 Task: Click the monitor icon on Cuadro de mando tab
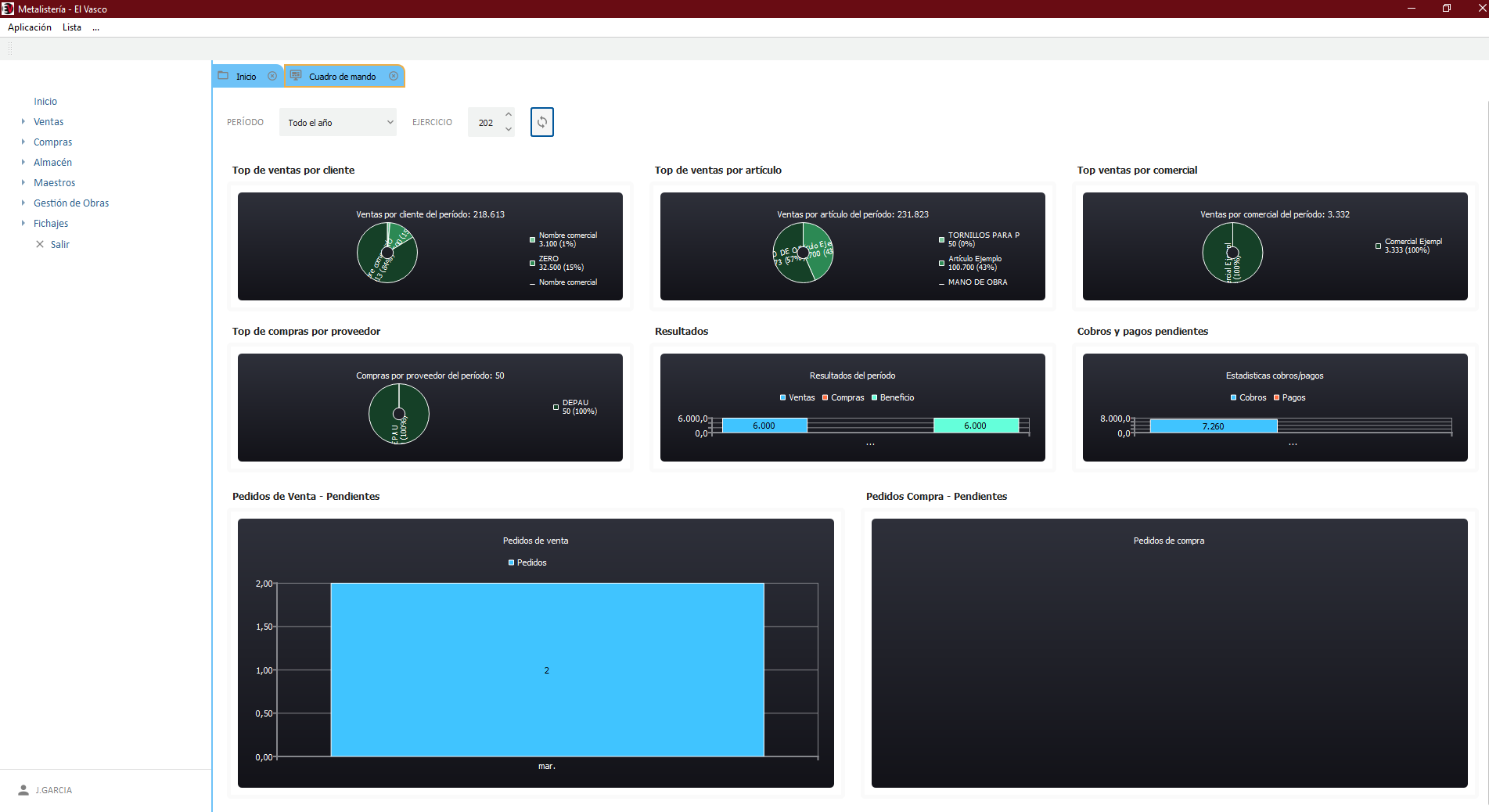click(296, 76)
